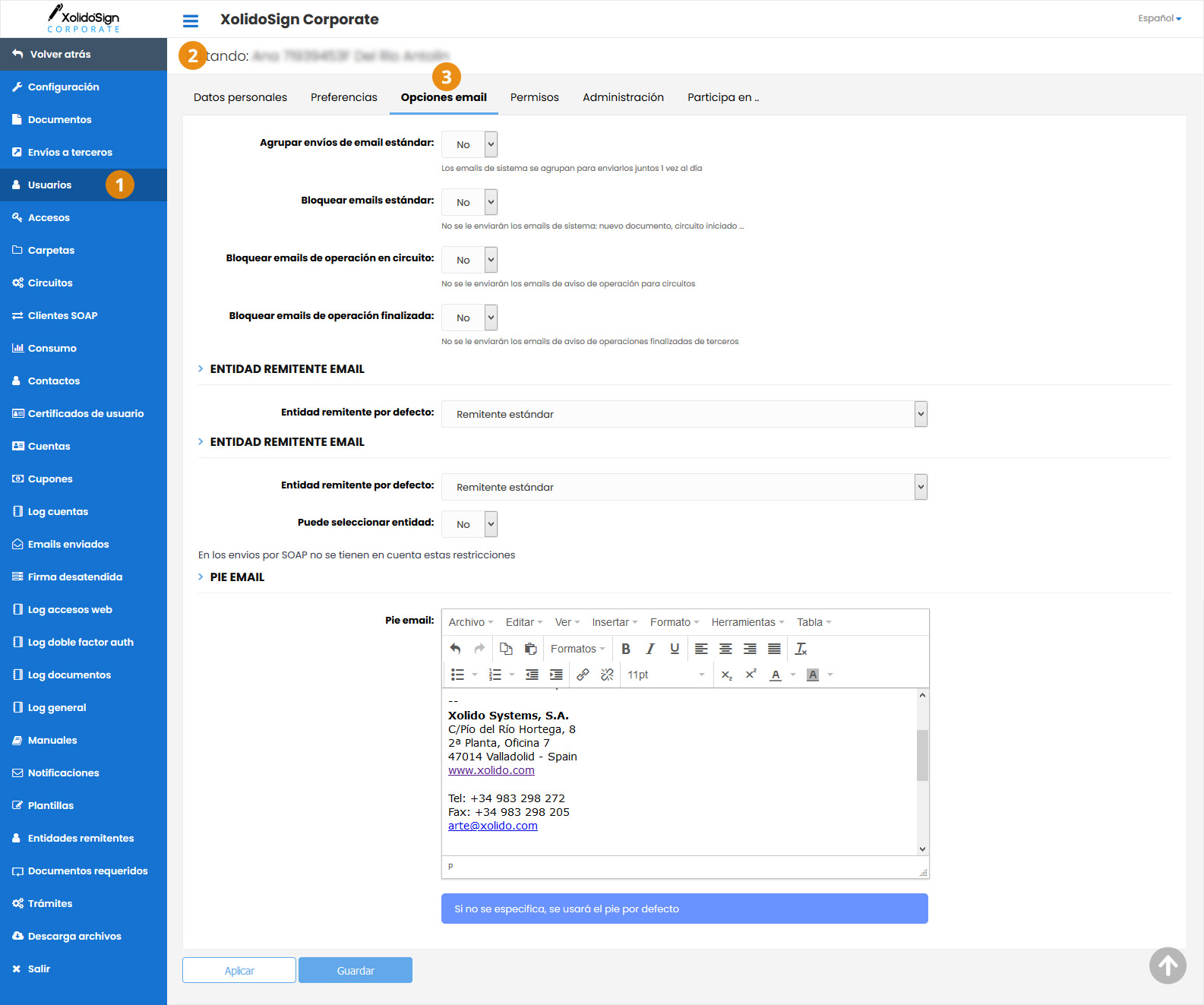Open the 11pt font size dropdown
Viewport: 1204px width, 1005px height.
pyautogui.click(x=666, y=675)
